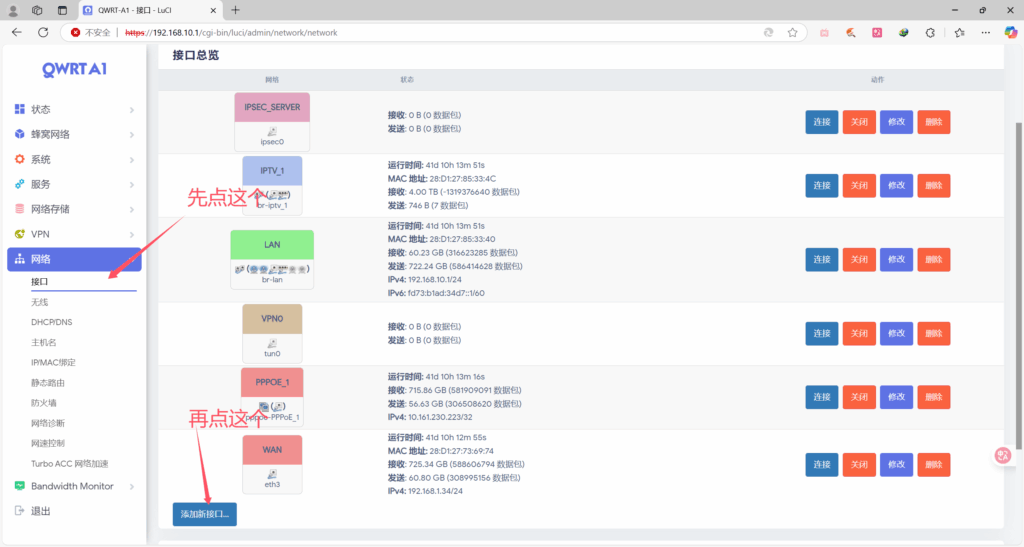The height and width of the screenshot is (547, 1024).
Task: Open the 无线 submenu item
Action: coord(40,302)
